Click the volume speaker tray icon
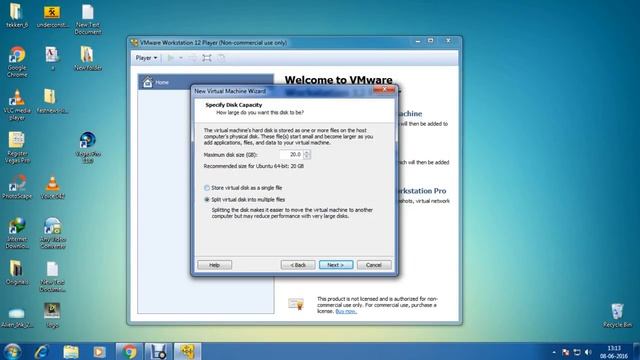Viewport: 640px width, 360px height. 588,351
